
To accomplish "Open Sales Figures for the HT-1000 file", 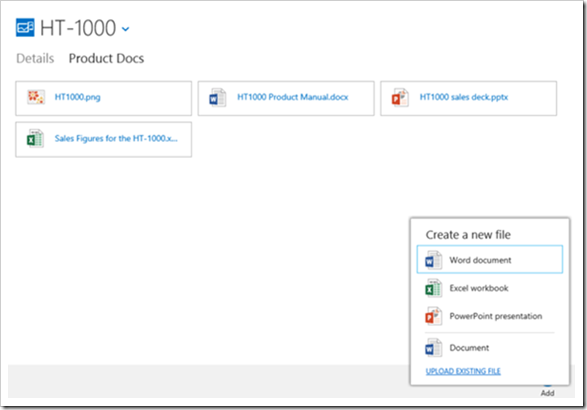I will [x=116, y=139].
